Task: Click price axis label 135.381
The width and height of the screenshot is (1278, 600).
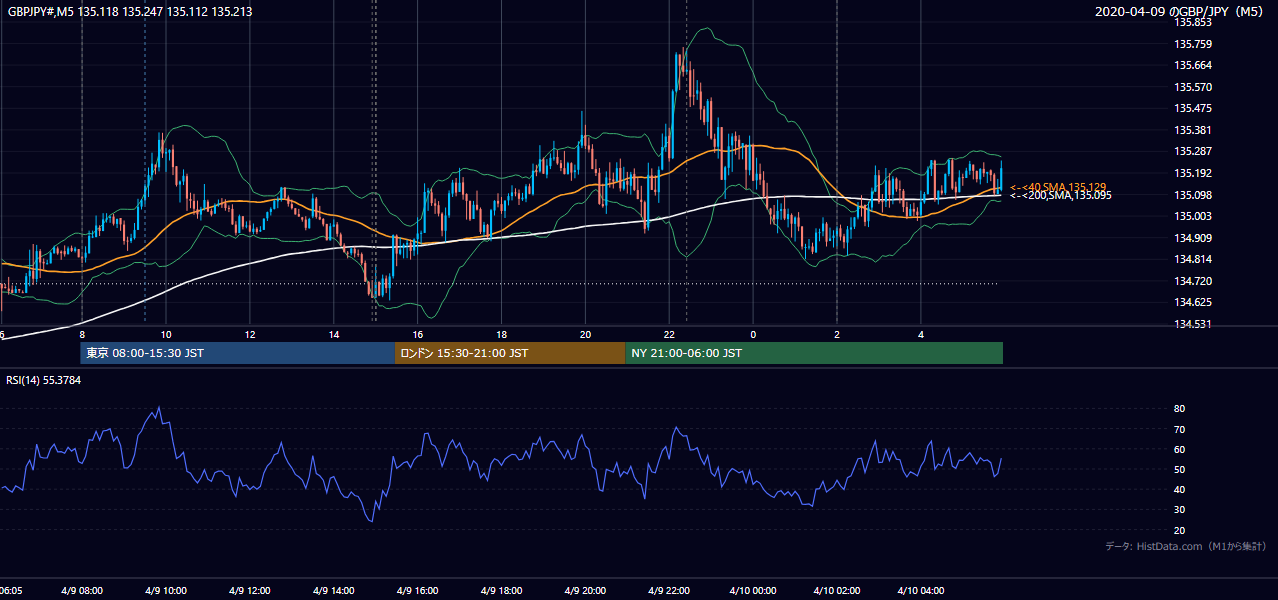Action: 1193,130
